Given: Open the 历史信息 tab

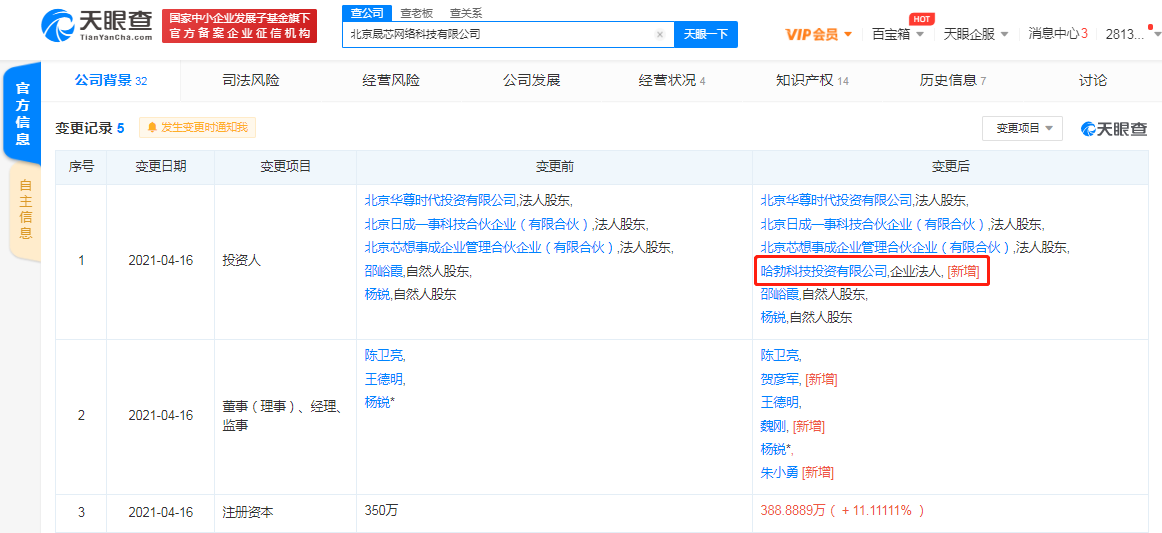Looking at the screenshot, I should (952, 81).
